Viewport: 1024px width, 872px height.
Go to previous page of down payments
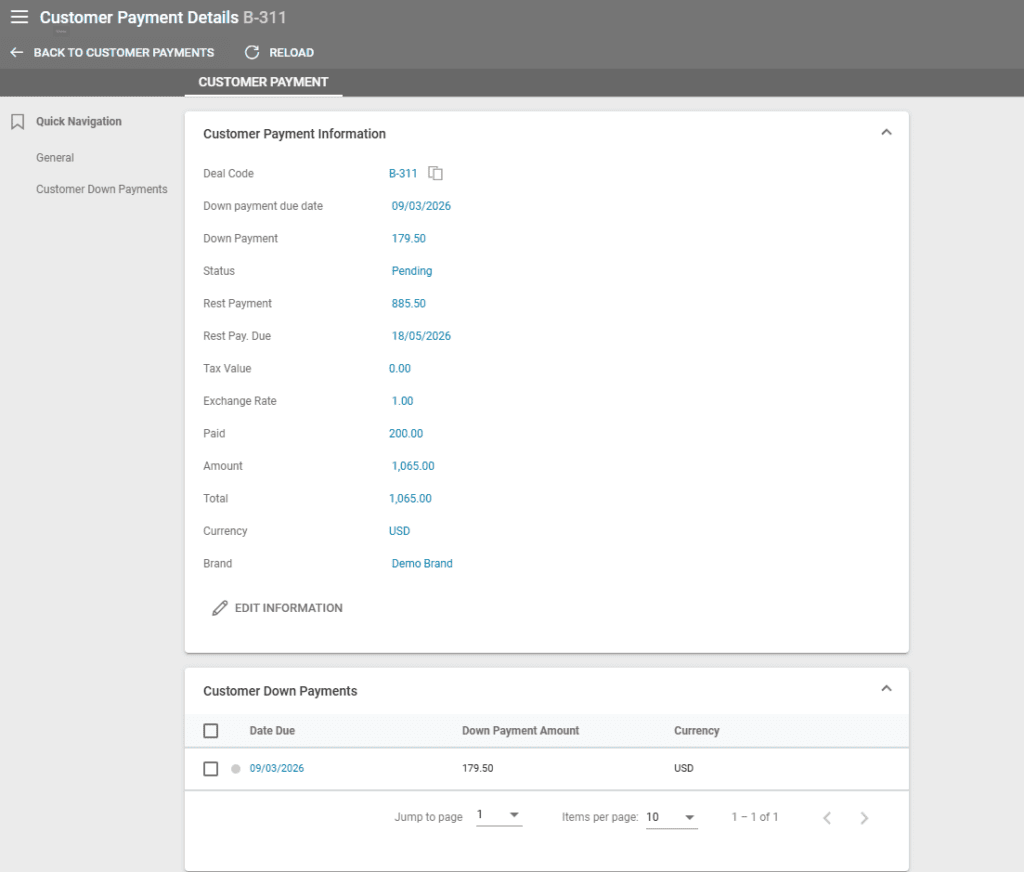click(x=827, y=818)
